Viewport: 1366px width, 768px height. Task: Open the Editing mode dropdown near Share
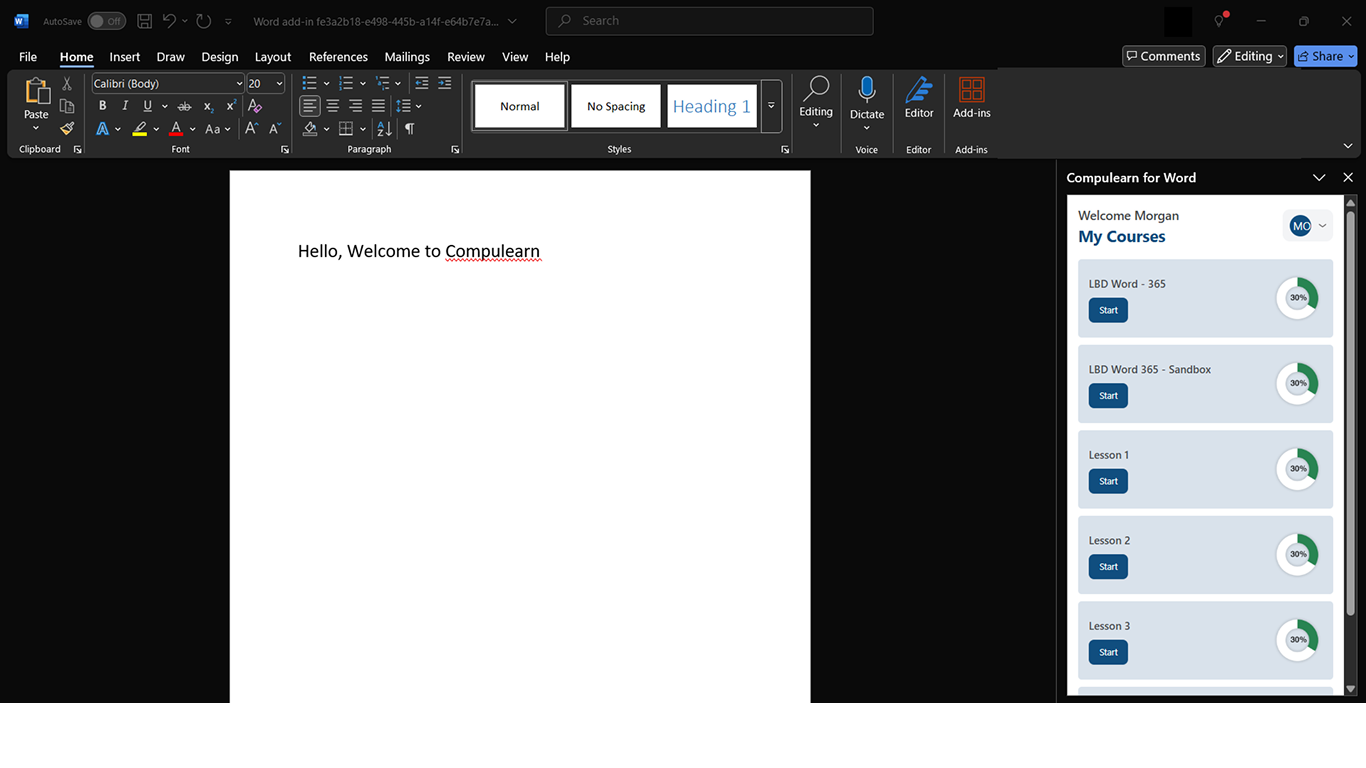point(1250,56)
